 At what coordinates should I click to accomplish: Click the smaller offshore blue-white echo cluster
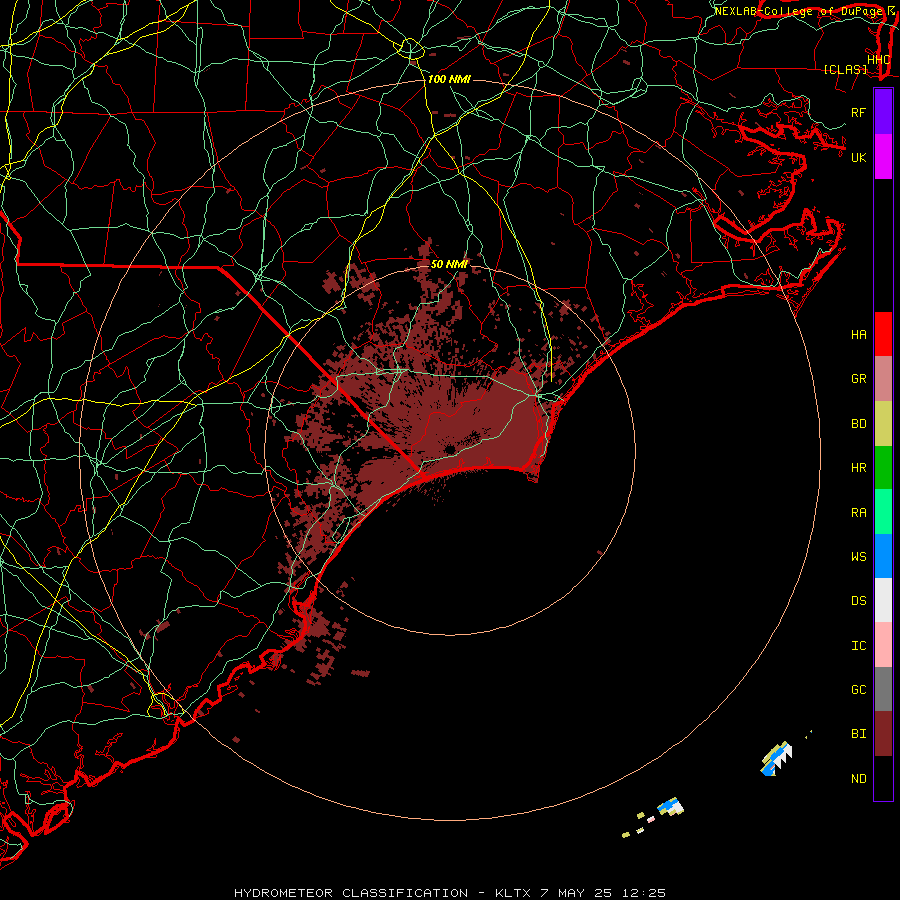click(670, 806)
